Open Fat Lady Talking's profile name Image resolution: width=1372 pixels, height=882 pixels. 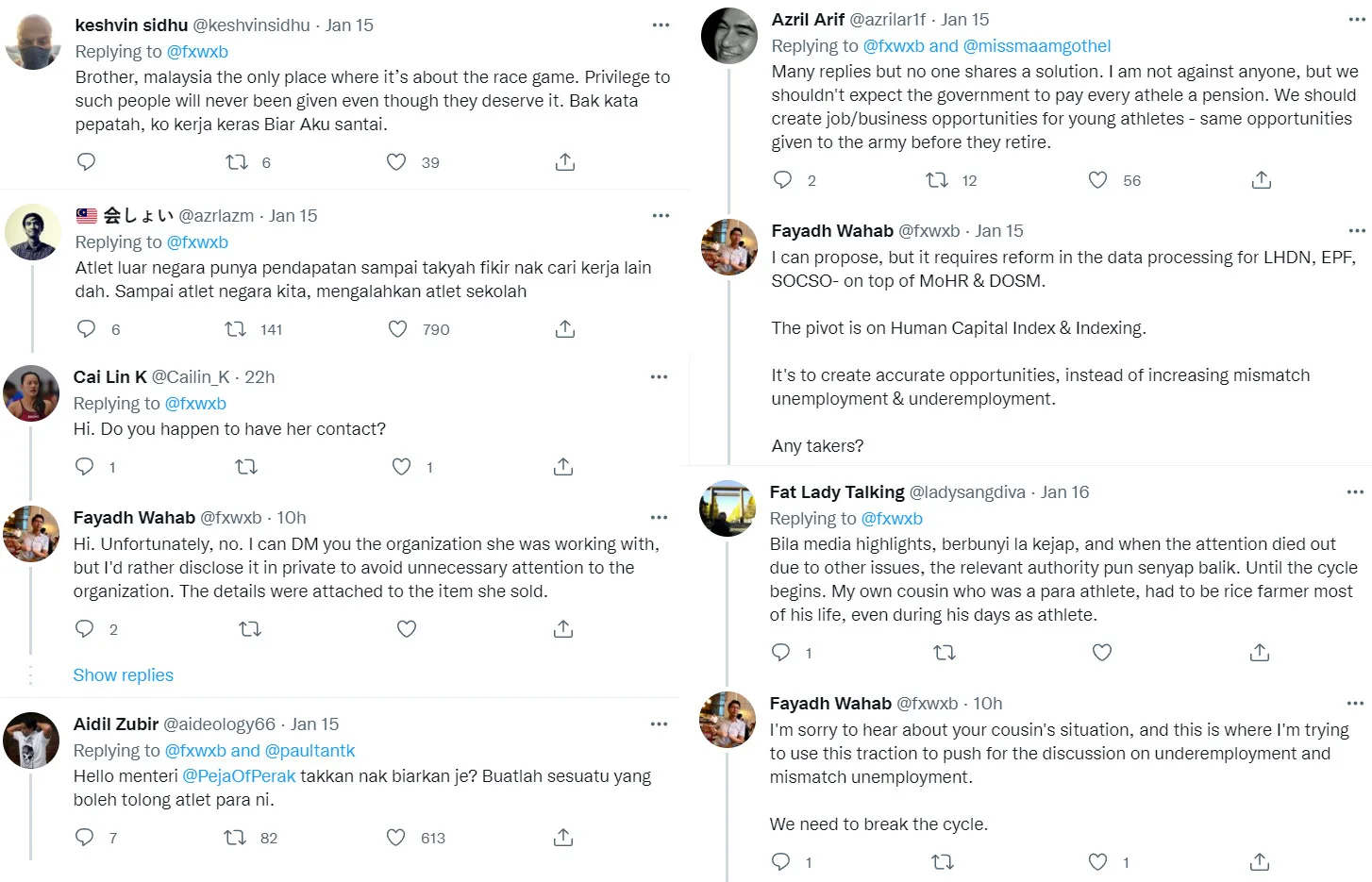(x=837, y=492)
